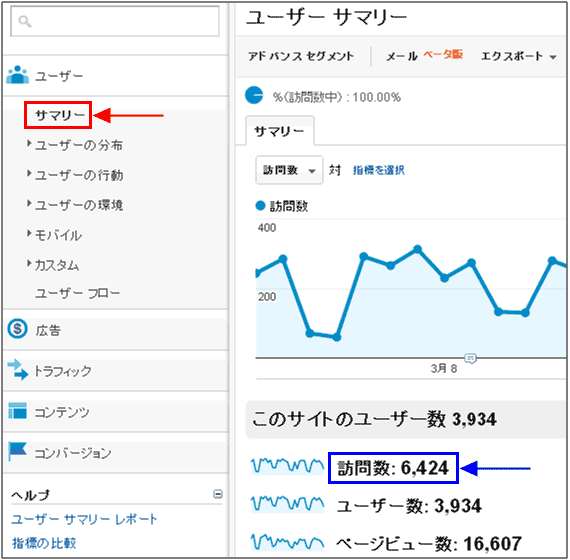Click the ページビュー数: 16,607 metric
The width and height of the screenshot is (570, 560).
(429, 544)
